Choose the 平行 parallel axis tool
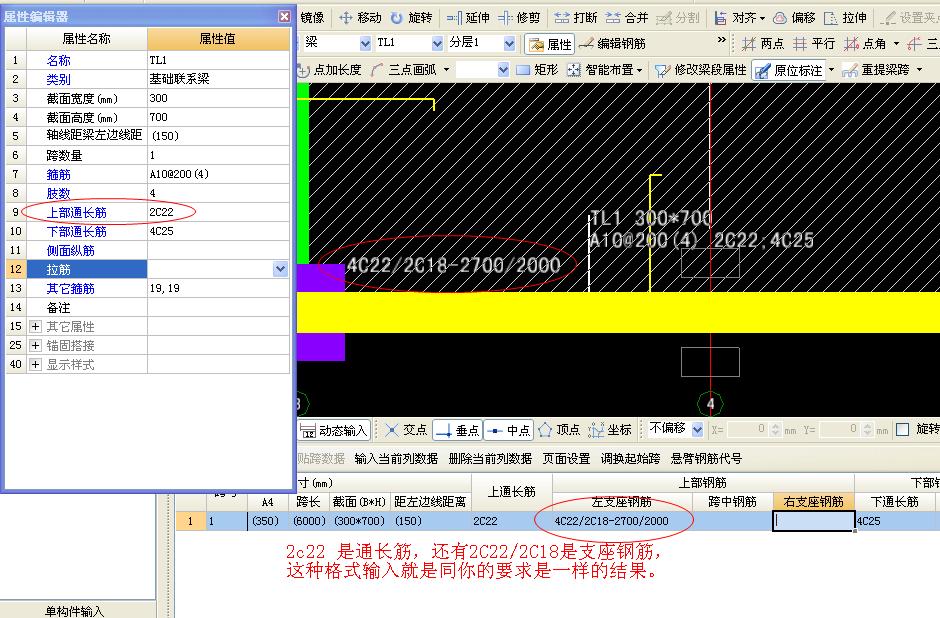Image resolution: width=940 pixels, height=618 pixels. [814, 43]
